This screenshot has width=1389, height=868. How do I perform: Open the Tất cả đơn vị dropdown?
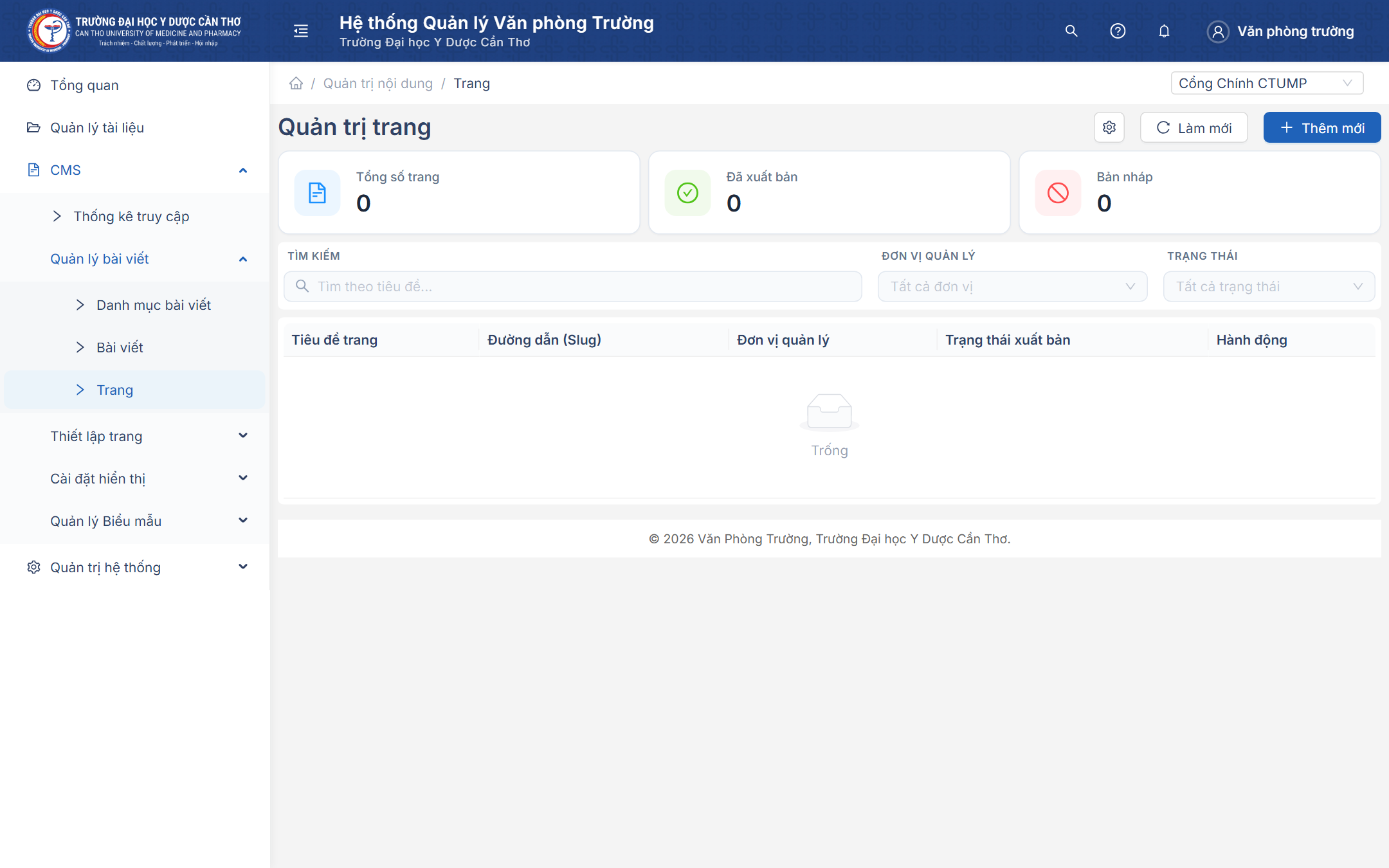coord(1012,287)
